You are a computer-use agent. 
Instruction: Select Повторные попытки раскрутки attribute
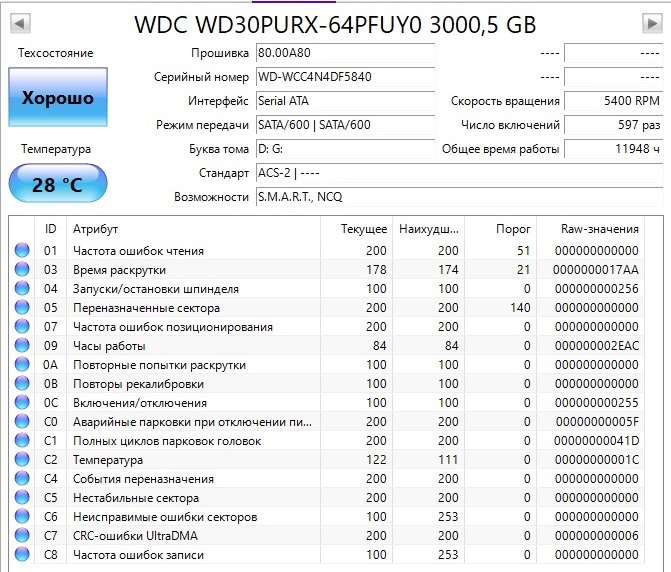coord(159,365)
